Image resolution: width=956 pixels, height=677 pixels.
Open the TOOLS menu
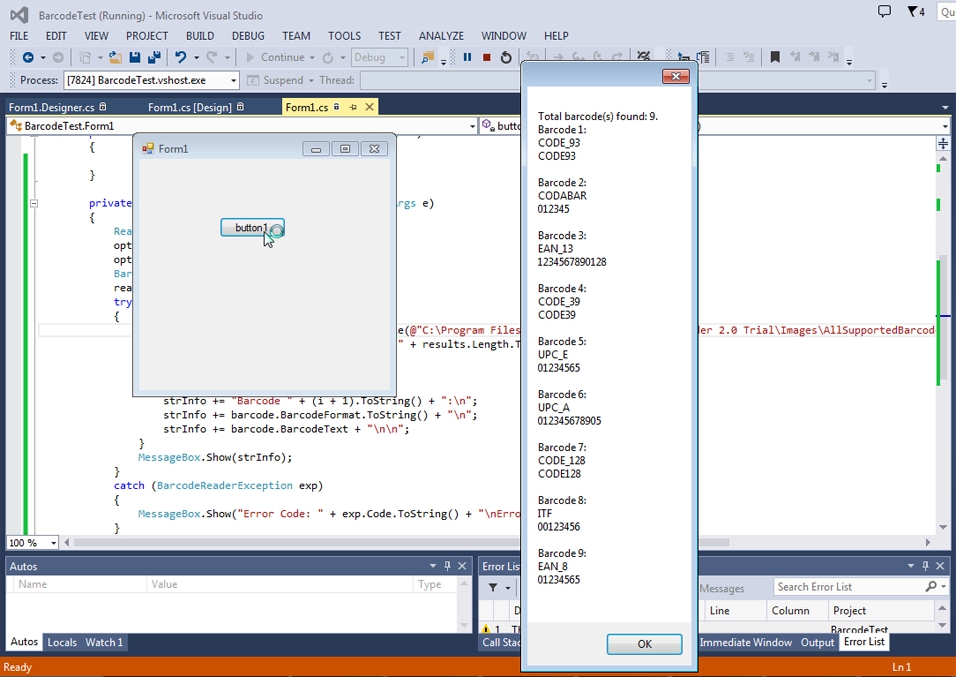click(x=344, y=36)
